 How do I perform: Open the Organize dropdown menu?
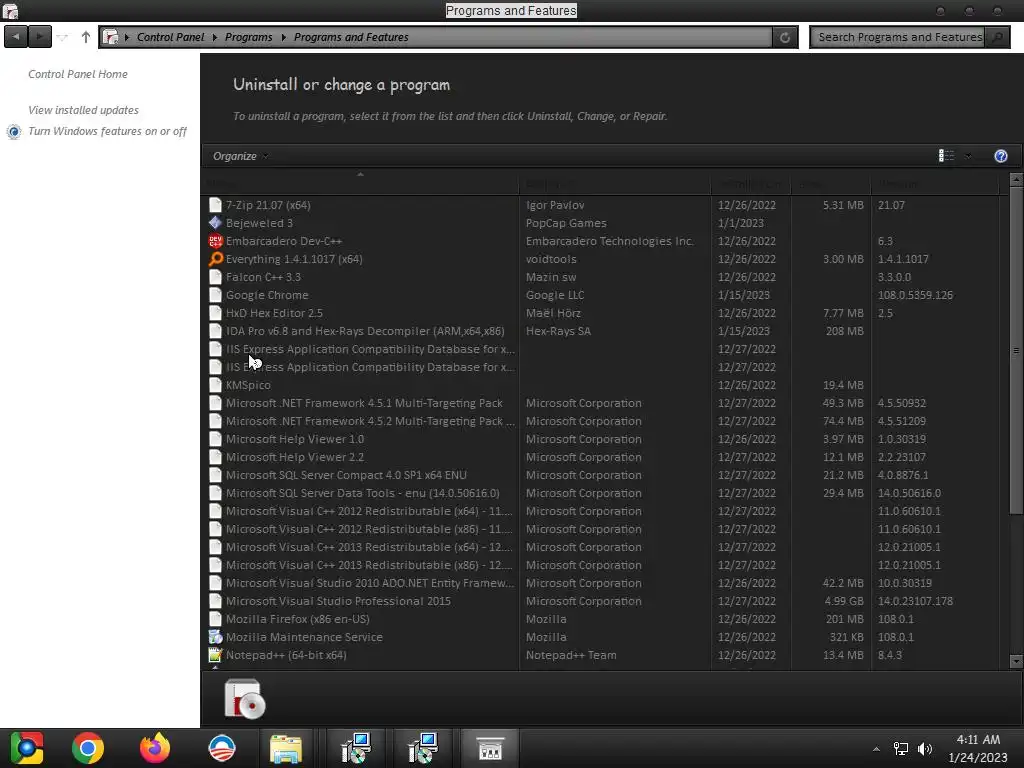click(240, 156)
